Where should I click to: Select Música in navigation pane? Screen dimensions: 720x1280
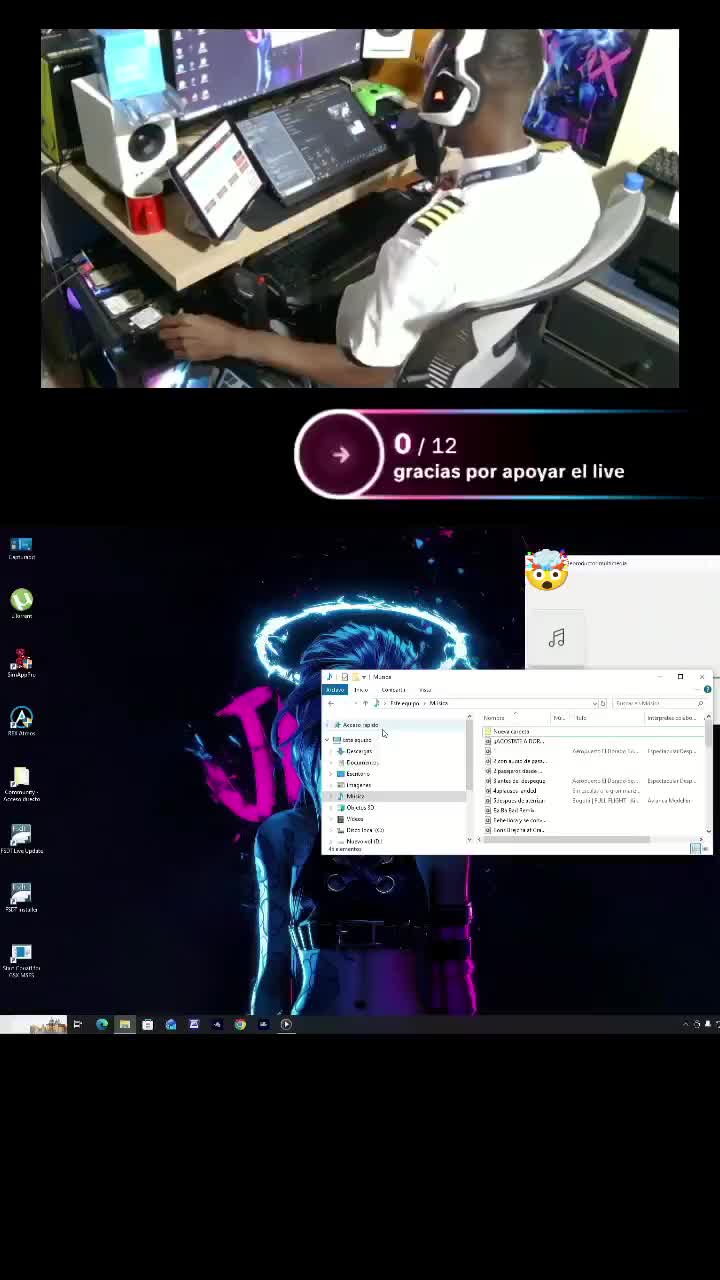pyautogui.click(x=354, y=796)
